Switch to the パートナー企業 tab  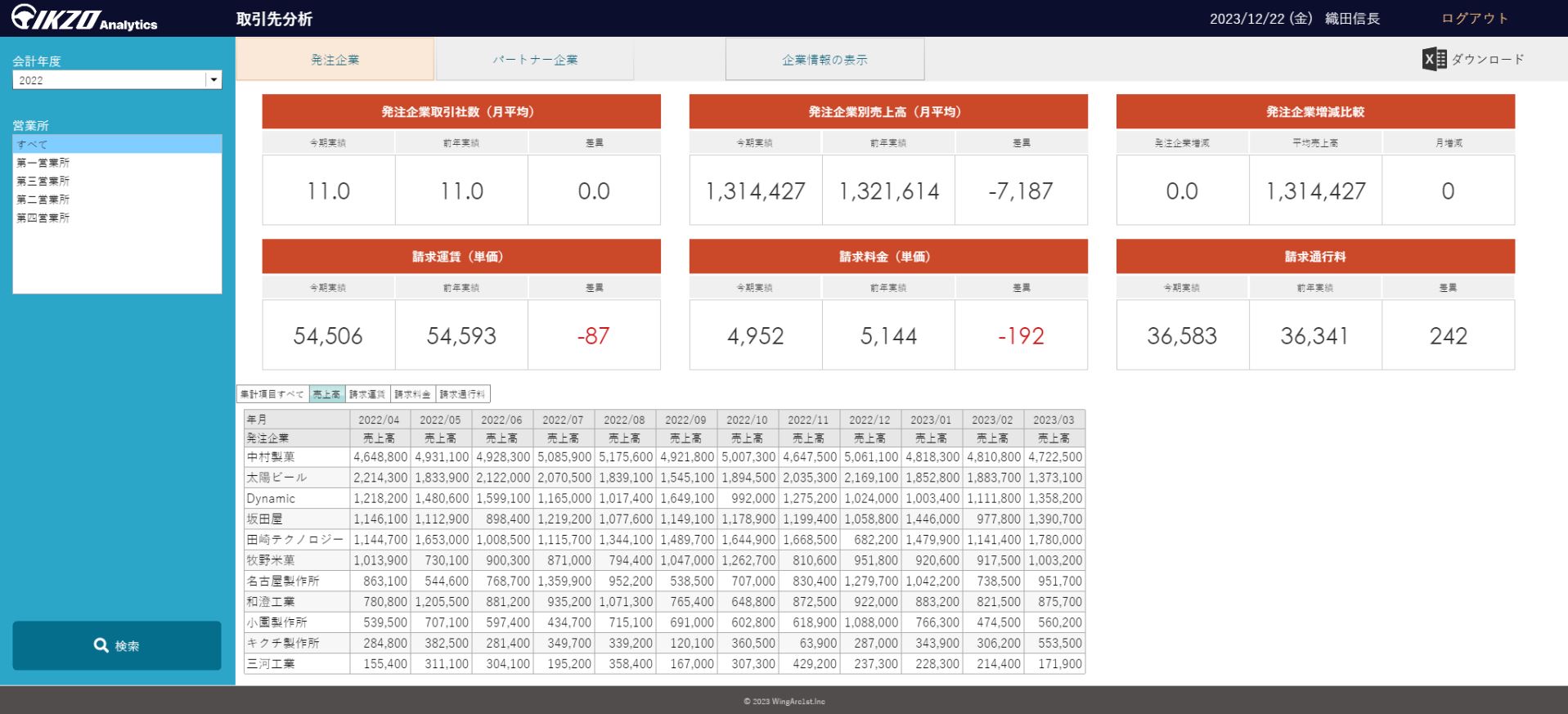pyautogui.click(x=535, y=60)
